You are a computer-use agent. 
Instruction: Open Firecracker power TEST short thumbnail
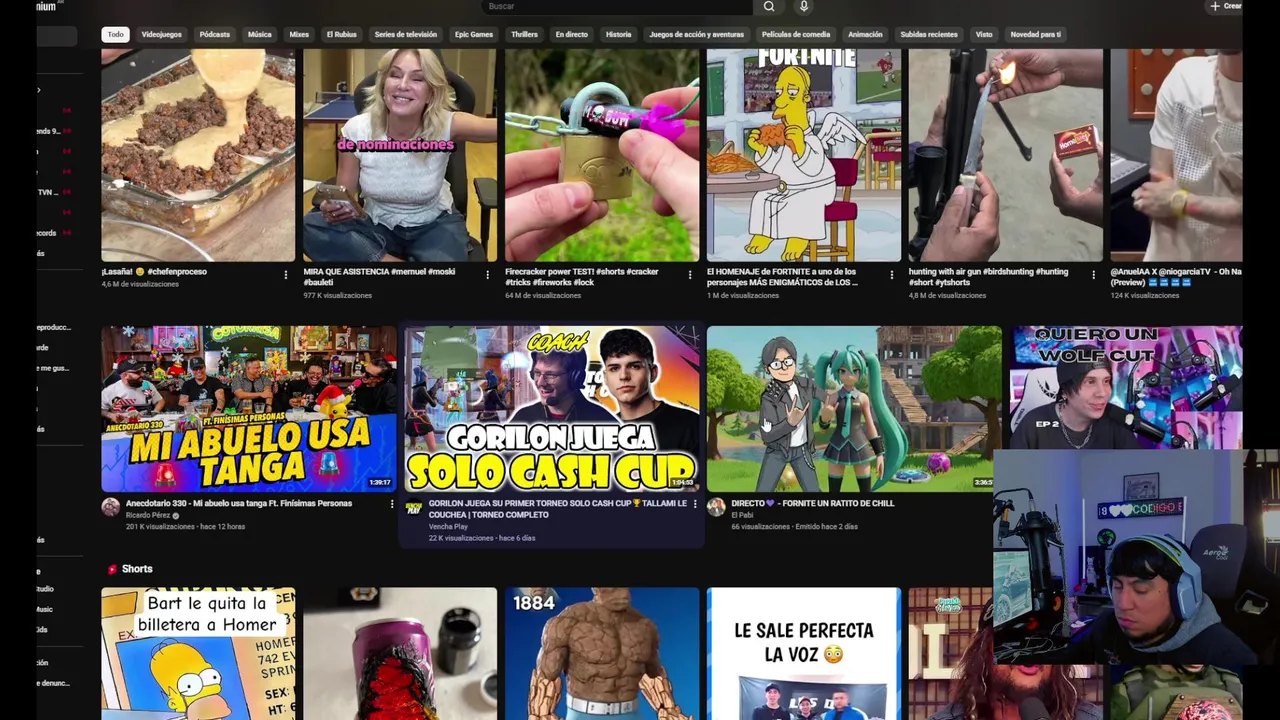point(602,155)
